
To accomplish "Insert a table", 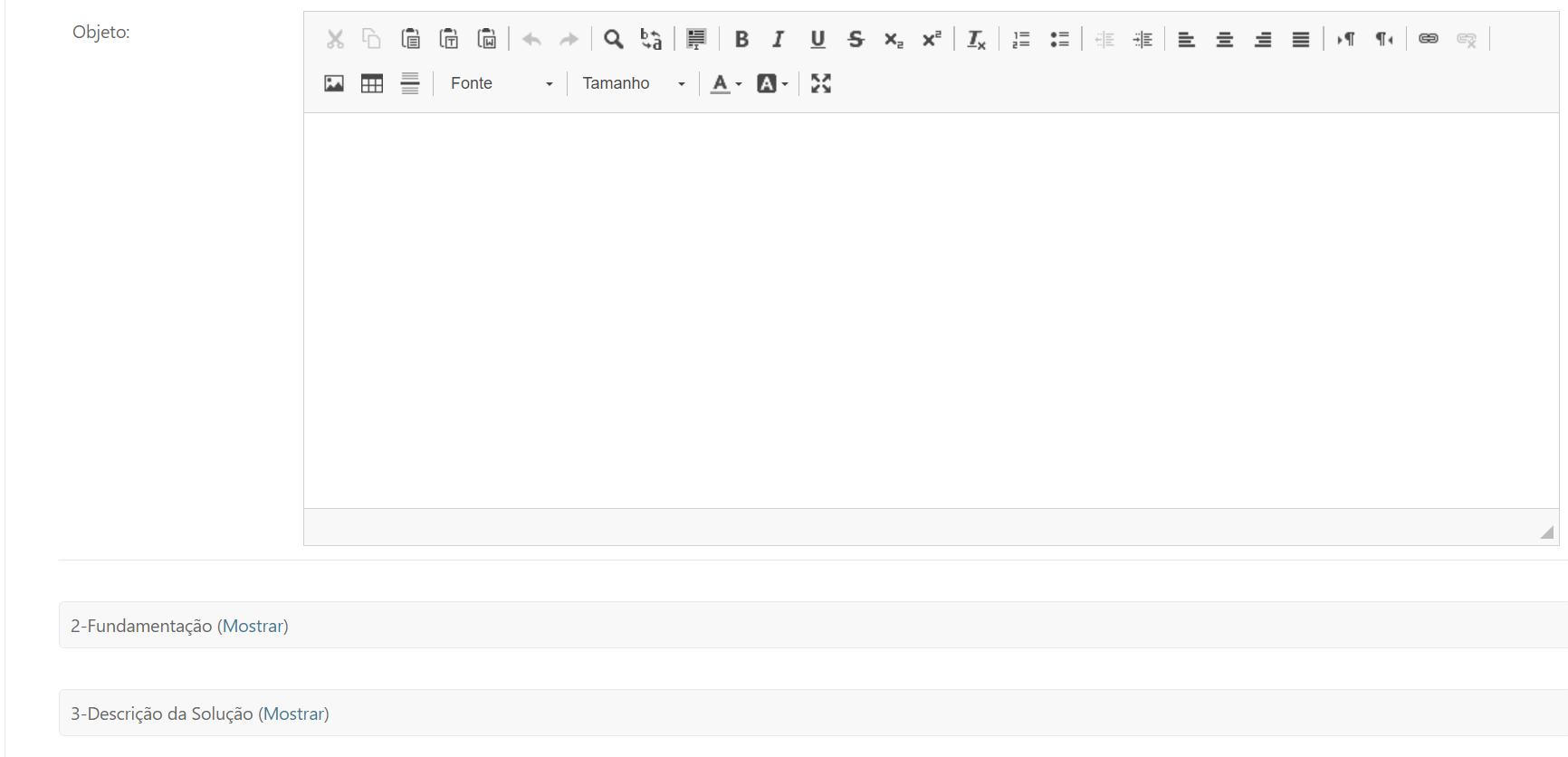I will pos(372,83).
